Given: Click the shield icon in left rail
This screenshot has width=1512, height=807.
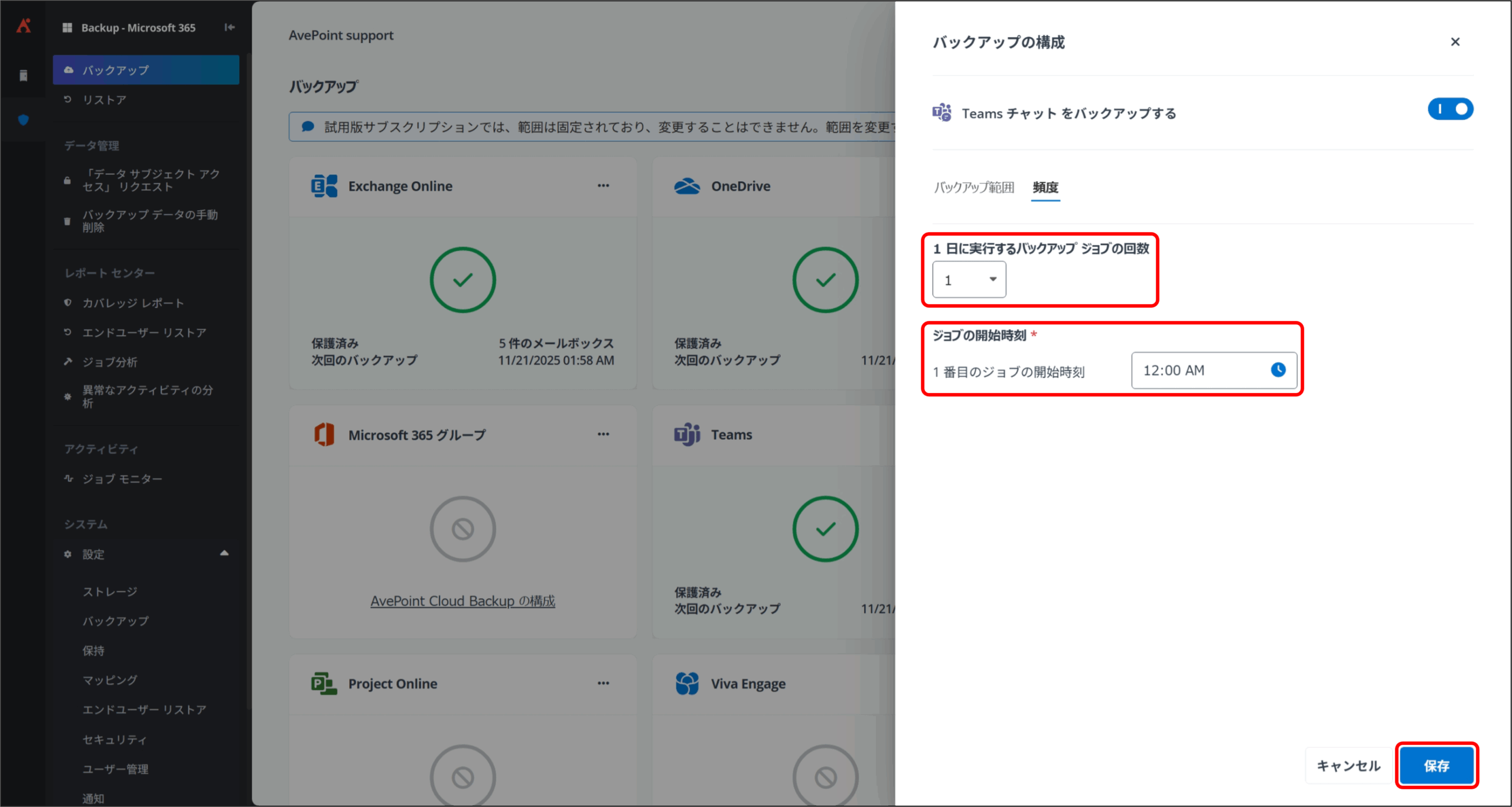Looking at the screenshot, I should 24,120.
